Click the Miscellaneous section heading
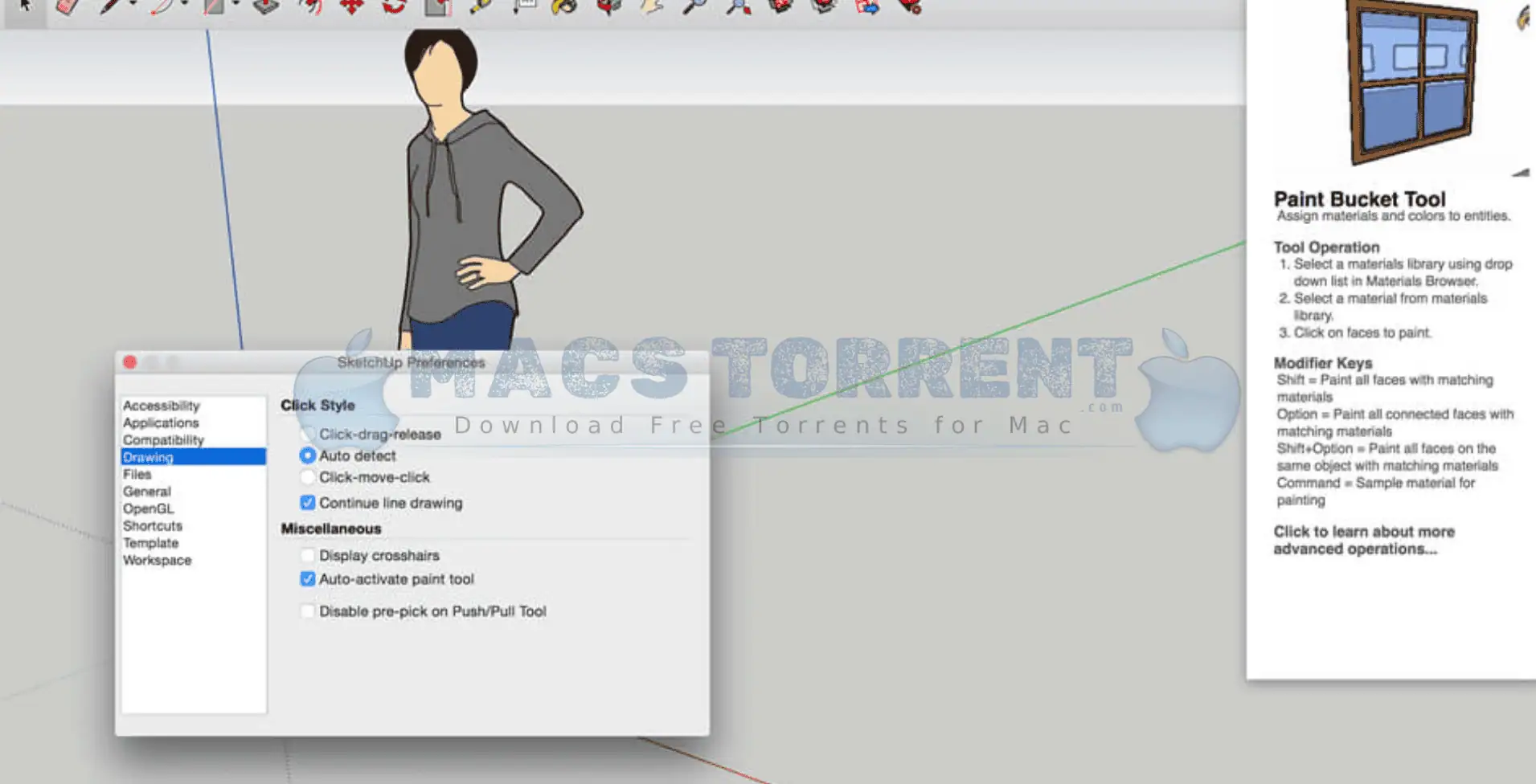1536x784 pixels. coord(330,529)
